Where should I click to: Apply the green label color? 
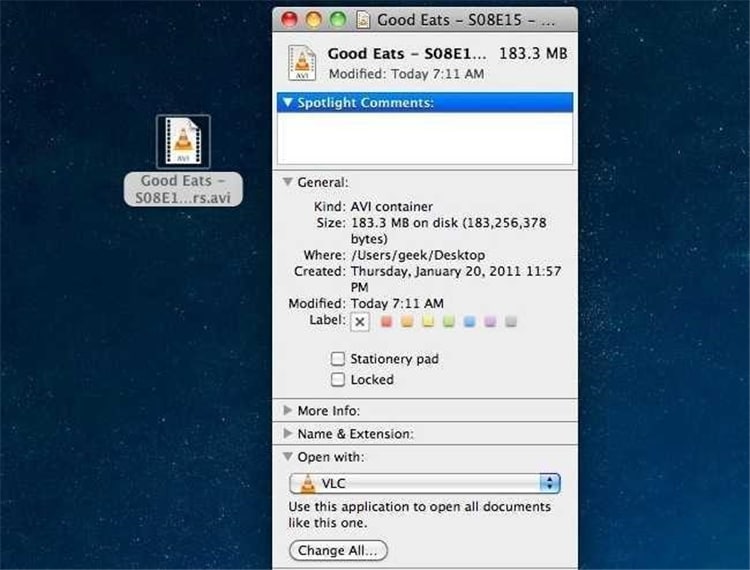click(449, 321)
